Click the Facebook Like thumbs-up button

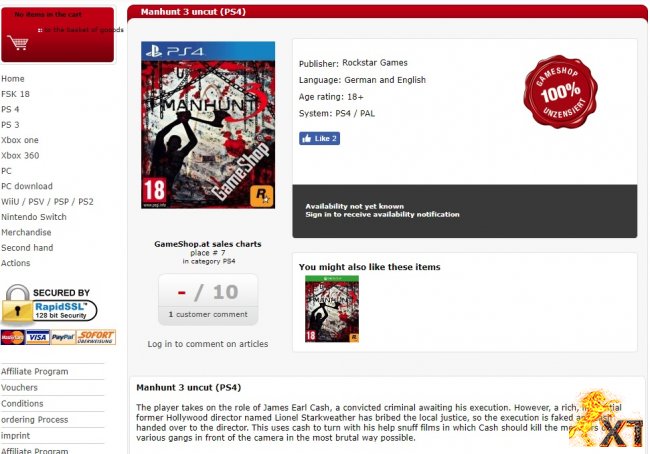click(x=319, y=138)
